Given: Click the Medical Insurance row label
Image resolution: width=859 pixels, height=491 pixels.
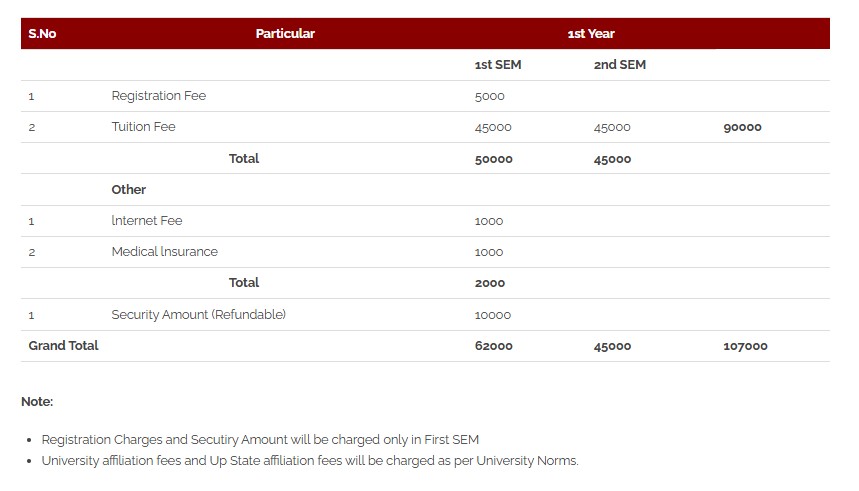Looking at the screenshot, I should click(164, 252).
